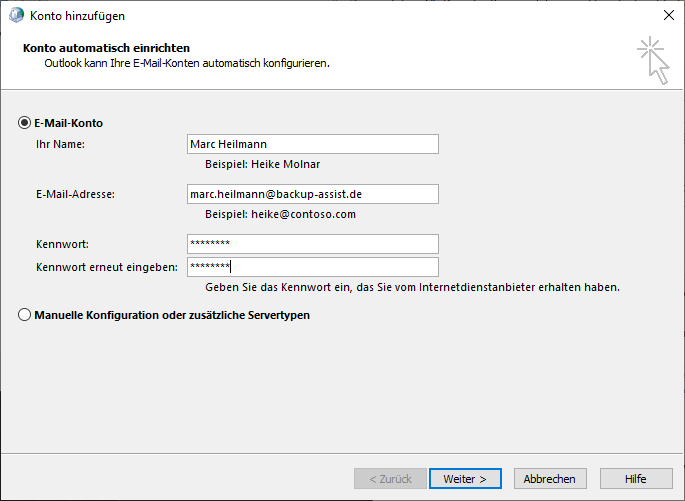Open Hilfe for this dialog
Screen dimensions: 685x501
tap(636, 479)
